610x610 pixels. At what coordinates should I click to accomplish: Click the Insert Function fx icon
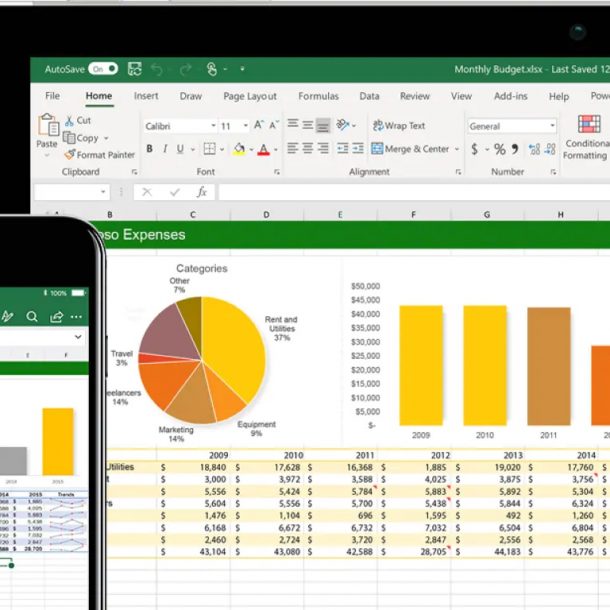click(x=202, y=192)
